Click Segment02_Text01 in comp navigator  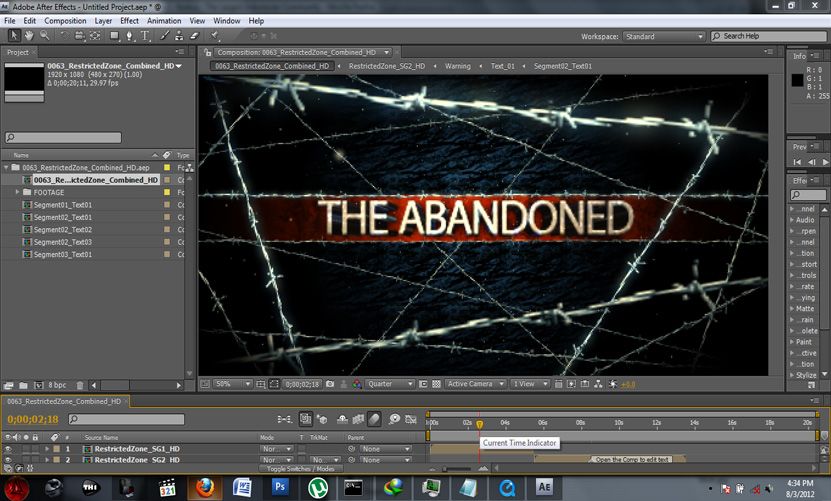pos(563,66)
